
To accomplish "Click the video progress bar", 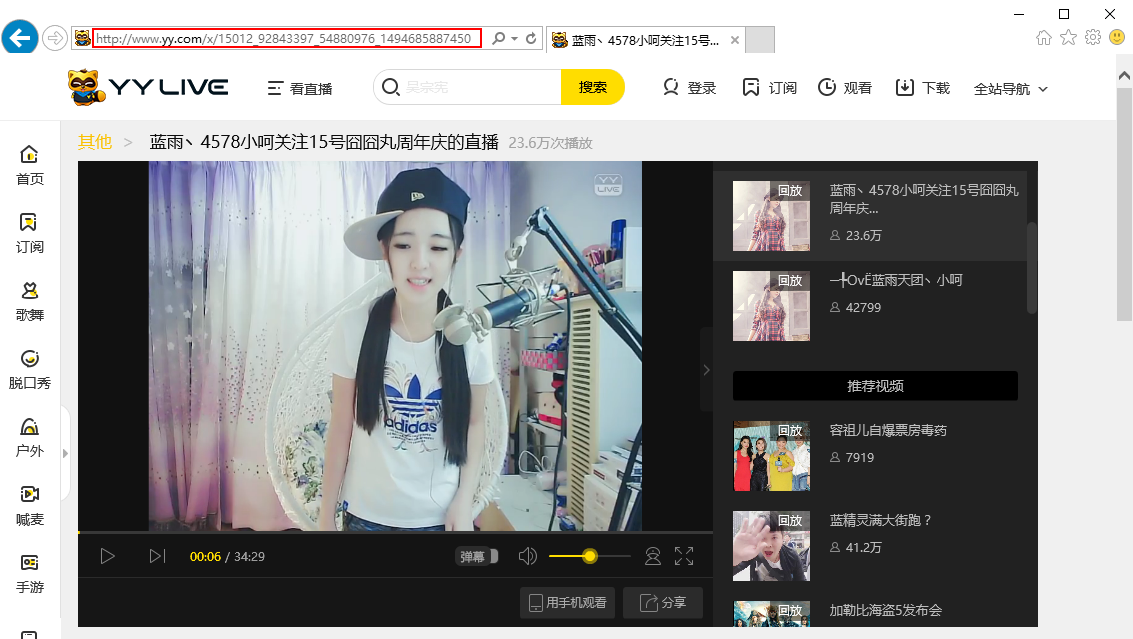I will coord(395,533).
